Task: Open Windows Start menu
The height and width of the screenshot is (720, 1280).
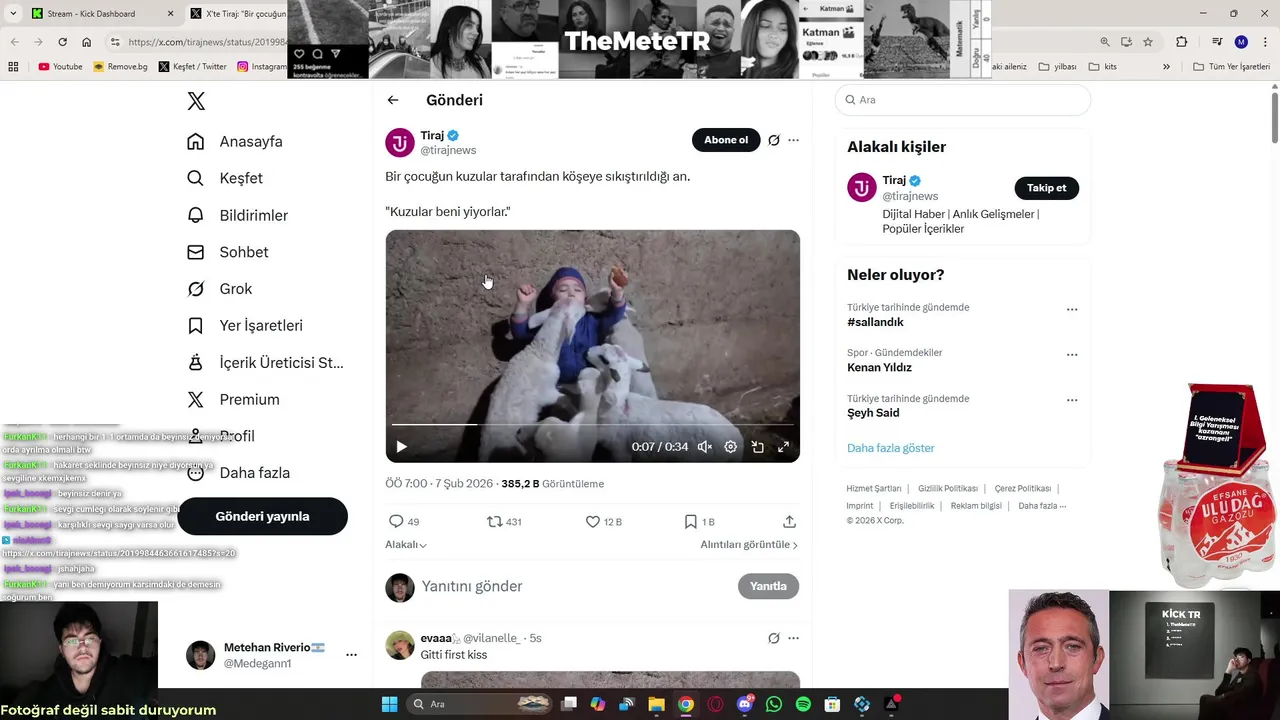Action: click(389, 704)
